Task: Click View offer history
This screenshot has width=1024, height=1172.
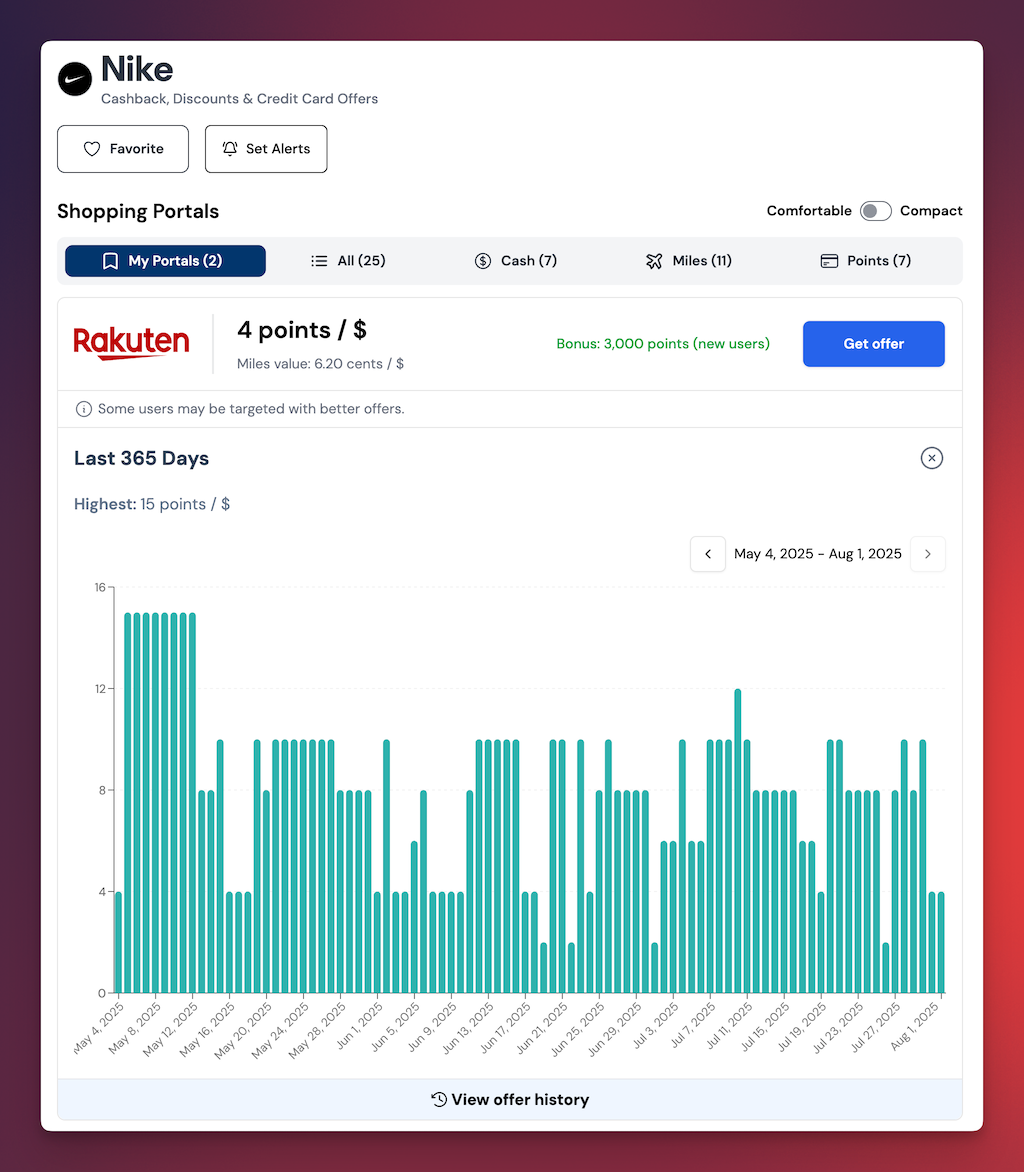Action: 510,1099
